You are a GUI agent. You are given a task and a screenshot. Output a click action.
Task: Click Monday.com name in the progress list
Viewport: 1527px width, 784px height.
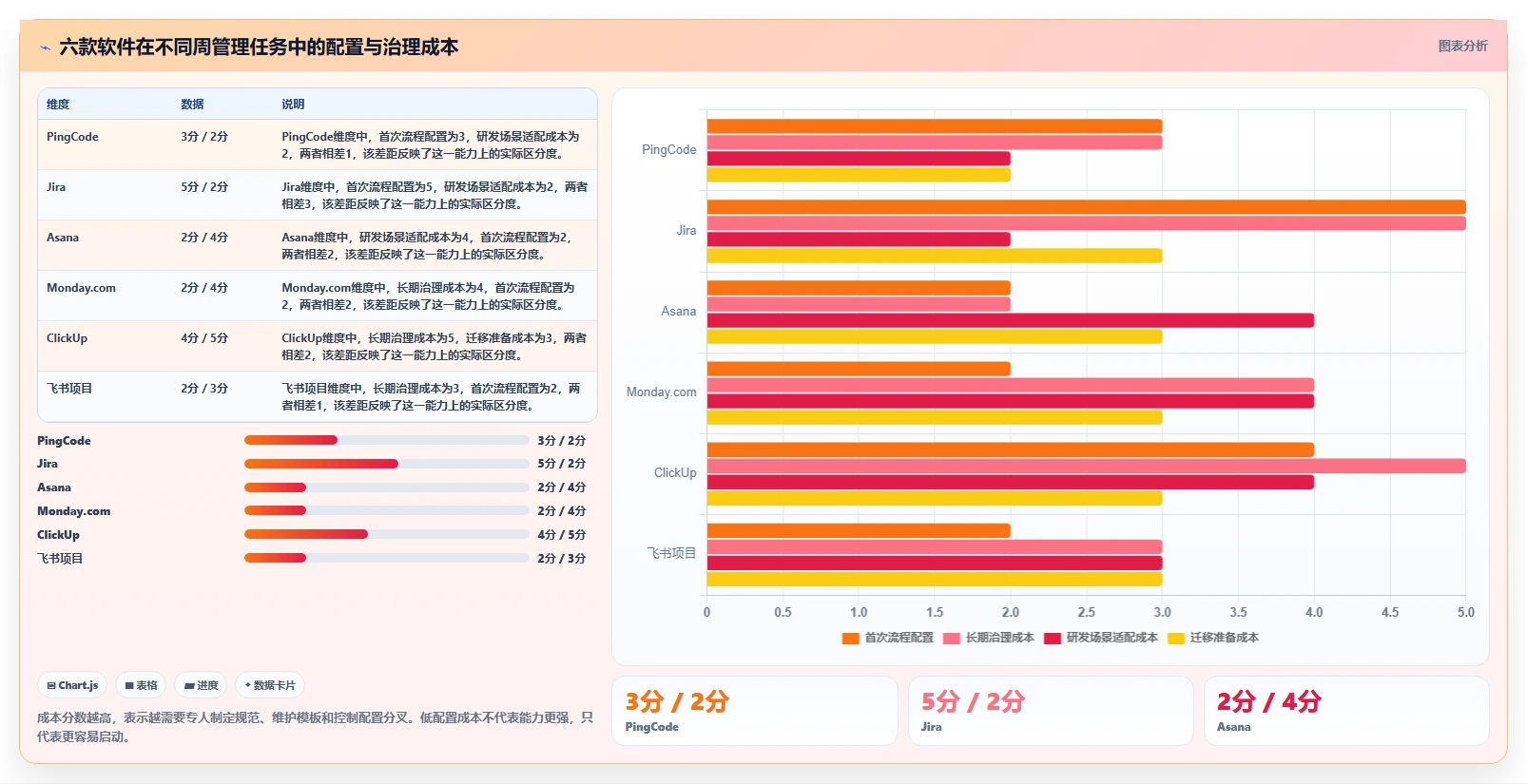point(73,511)
